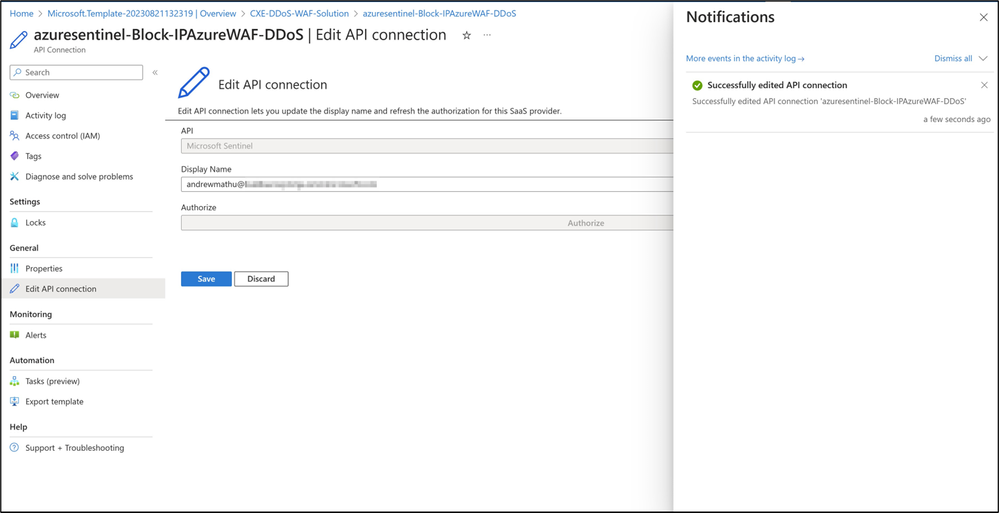Viewport: 999px width, 513px height.
Task: Close the Notifications panel
Action: (x=983, y=18)
